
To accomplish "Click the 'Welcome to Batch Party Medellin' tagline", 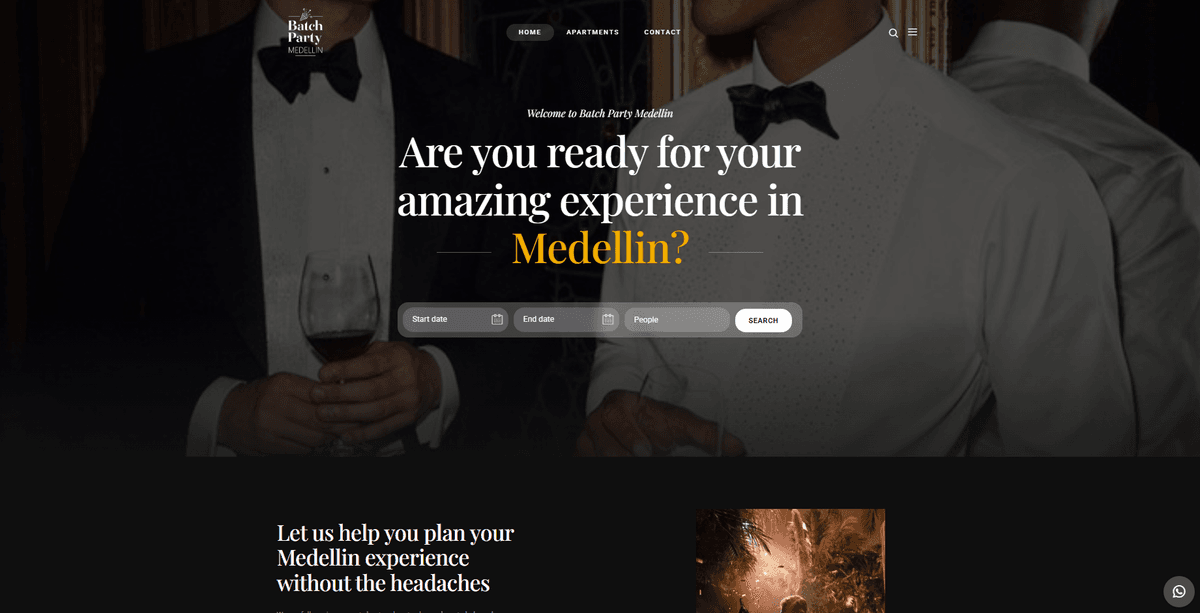I will 600,113.
